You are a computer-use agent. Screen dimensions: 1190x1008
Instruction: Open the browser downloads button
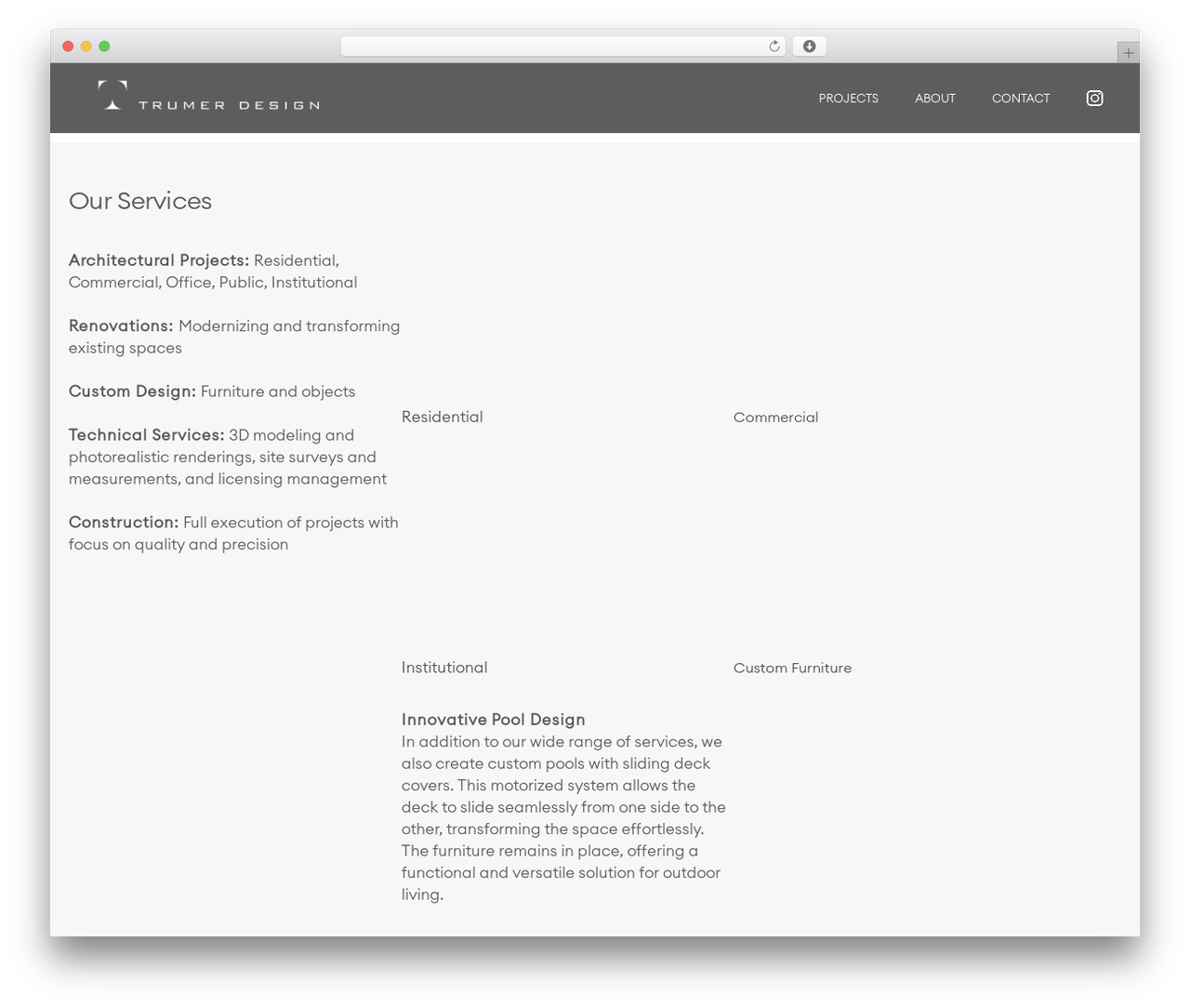[x=809, y=46]
